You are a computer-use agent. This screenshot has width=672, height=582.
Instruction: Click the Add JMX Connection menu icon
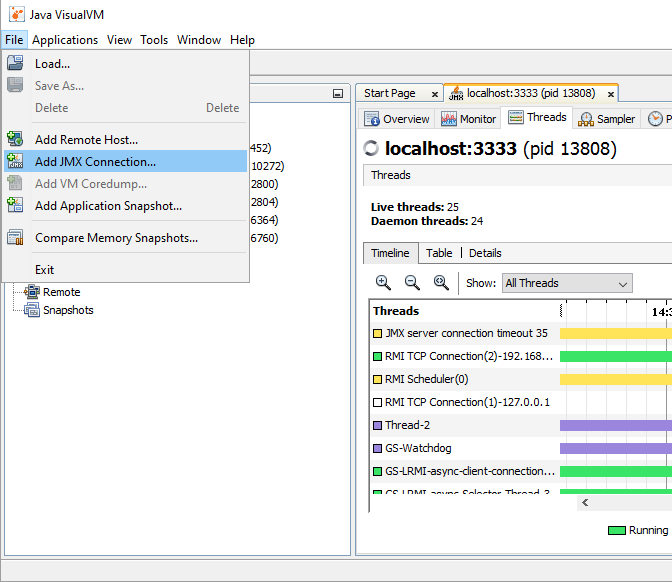tap(15, 161)
